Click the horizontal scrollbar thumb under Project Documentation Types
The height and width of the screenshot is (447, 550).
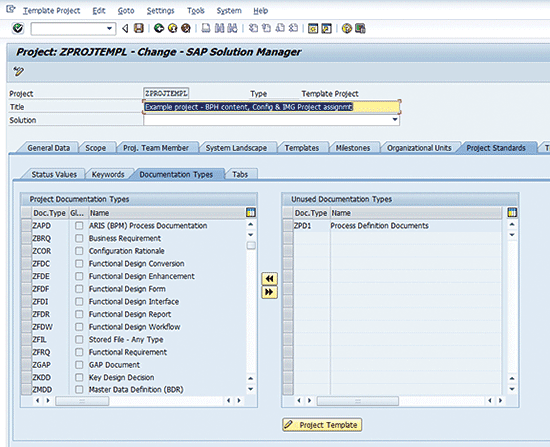[x=82, y=401]
